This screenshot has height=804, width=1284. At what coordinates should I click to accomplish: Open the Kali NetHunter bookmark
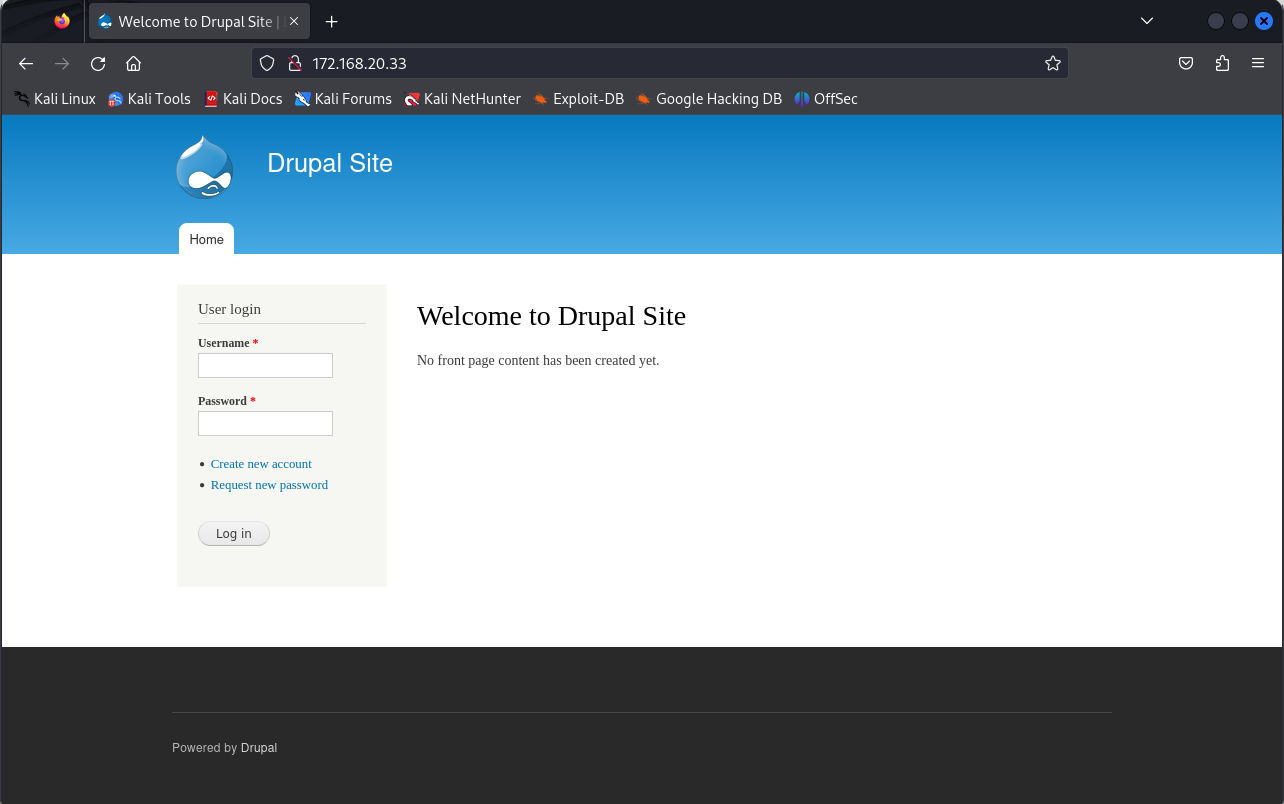(462, 99)
